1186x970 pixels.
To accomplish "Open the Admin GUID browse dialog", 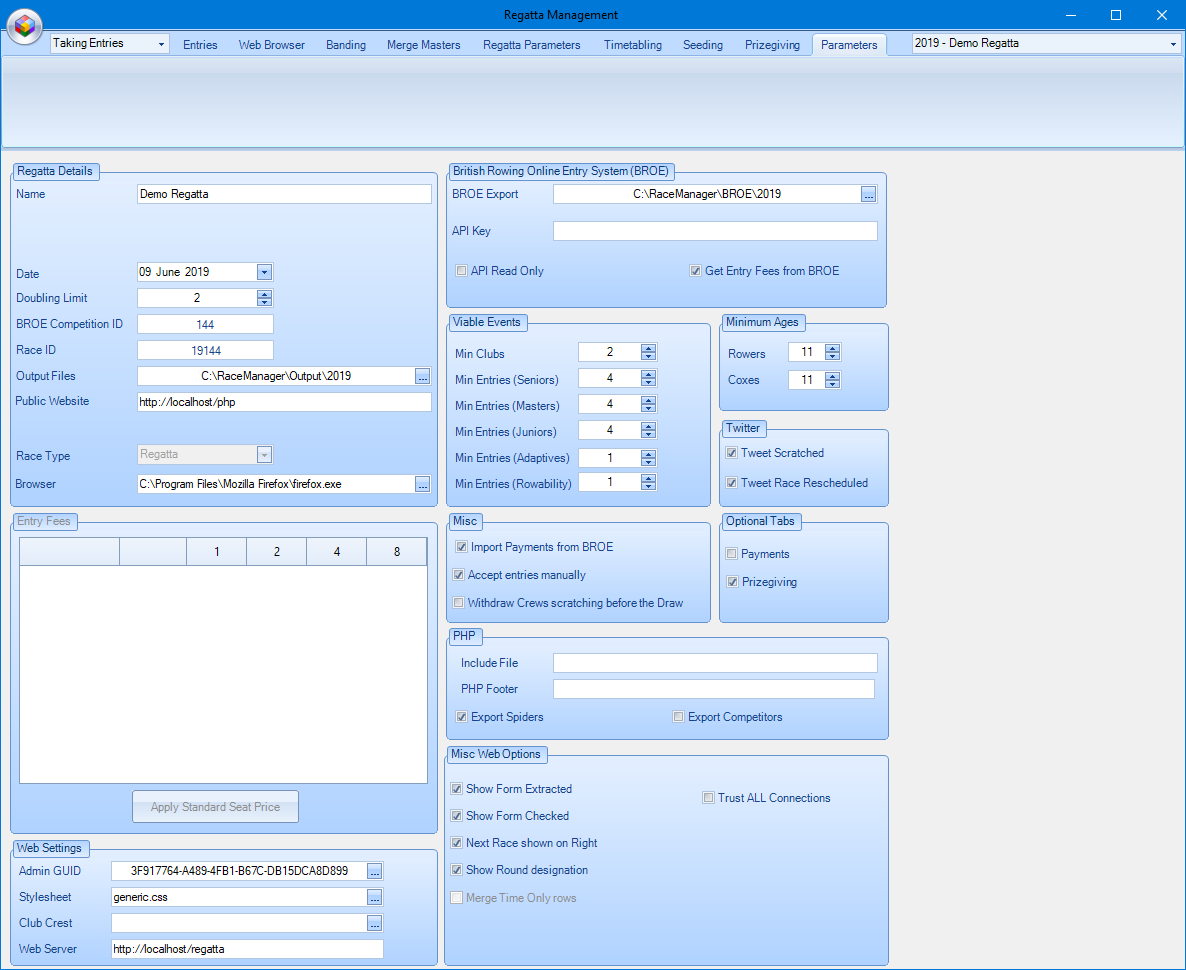I will tap(374, 871).
